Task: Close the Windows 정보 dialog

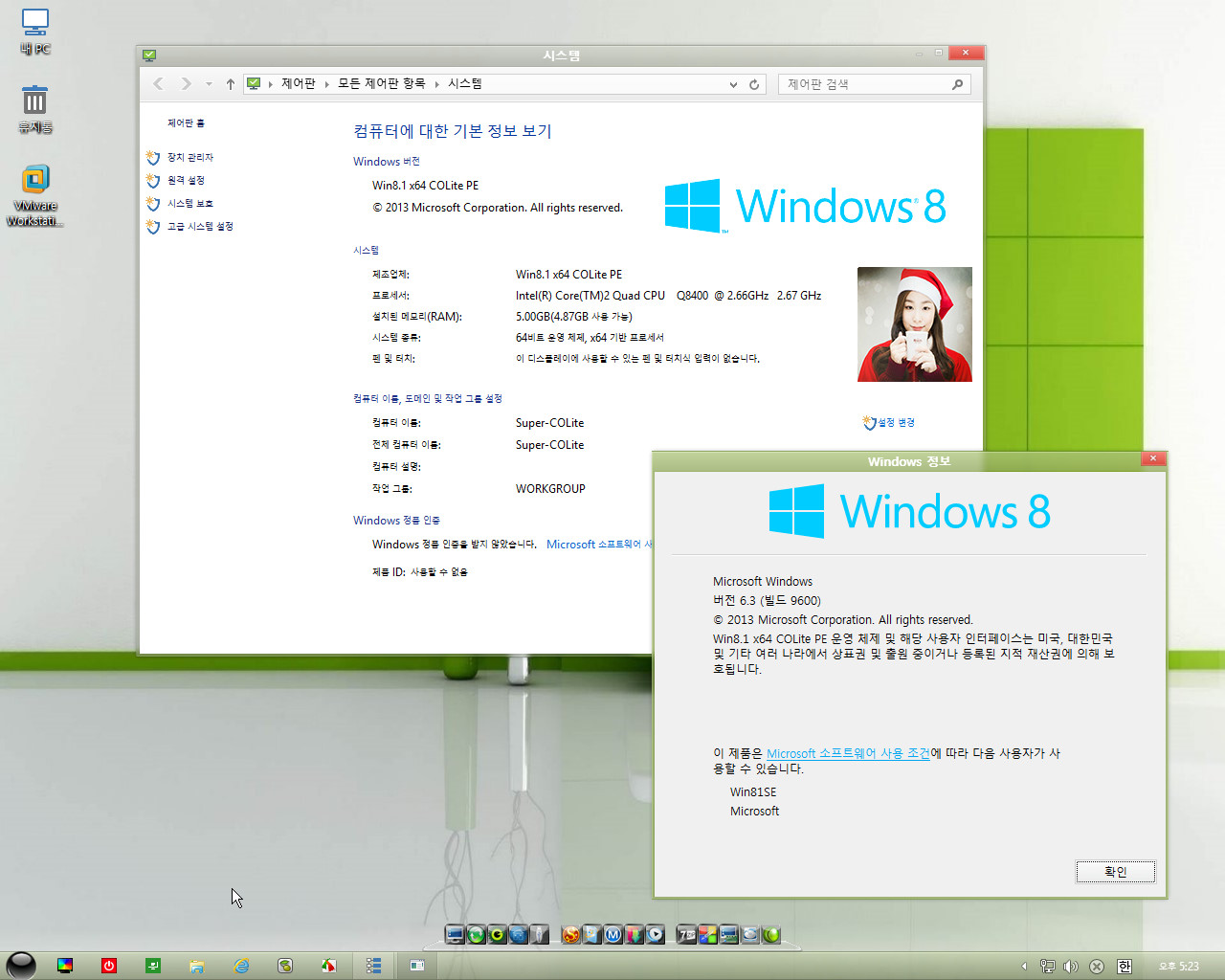Action: pos(1153,458)
